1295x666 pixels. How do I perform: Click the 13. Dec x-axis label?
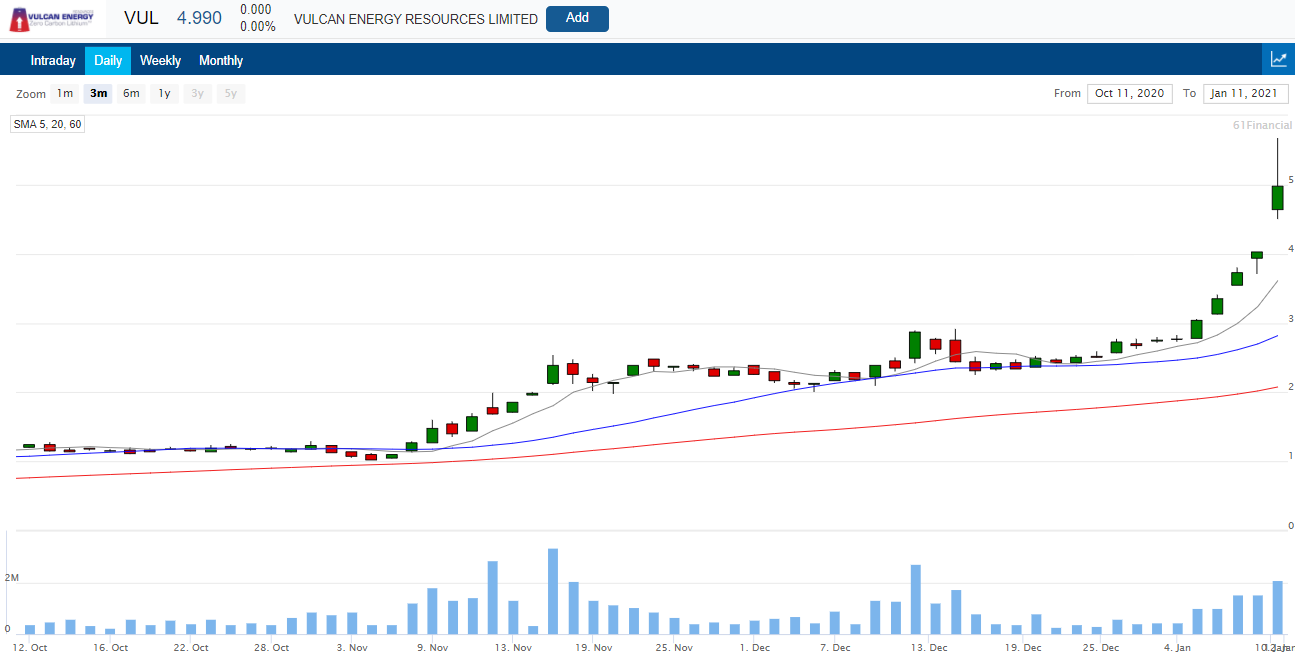(927, 647)
